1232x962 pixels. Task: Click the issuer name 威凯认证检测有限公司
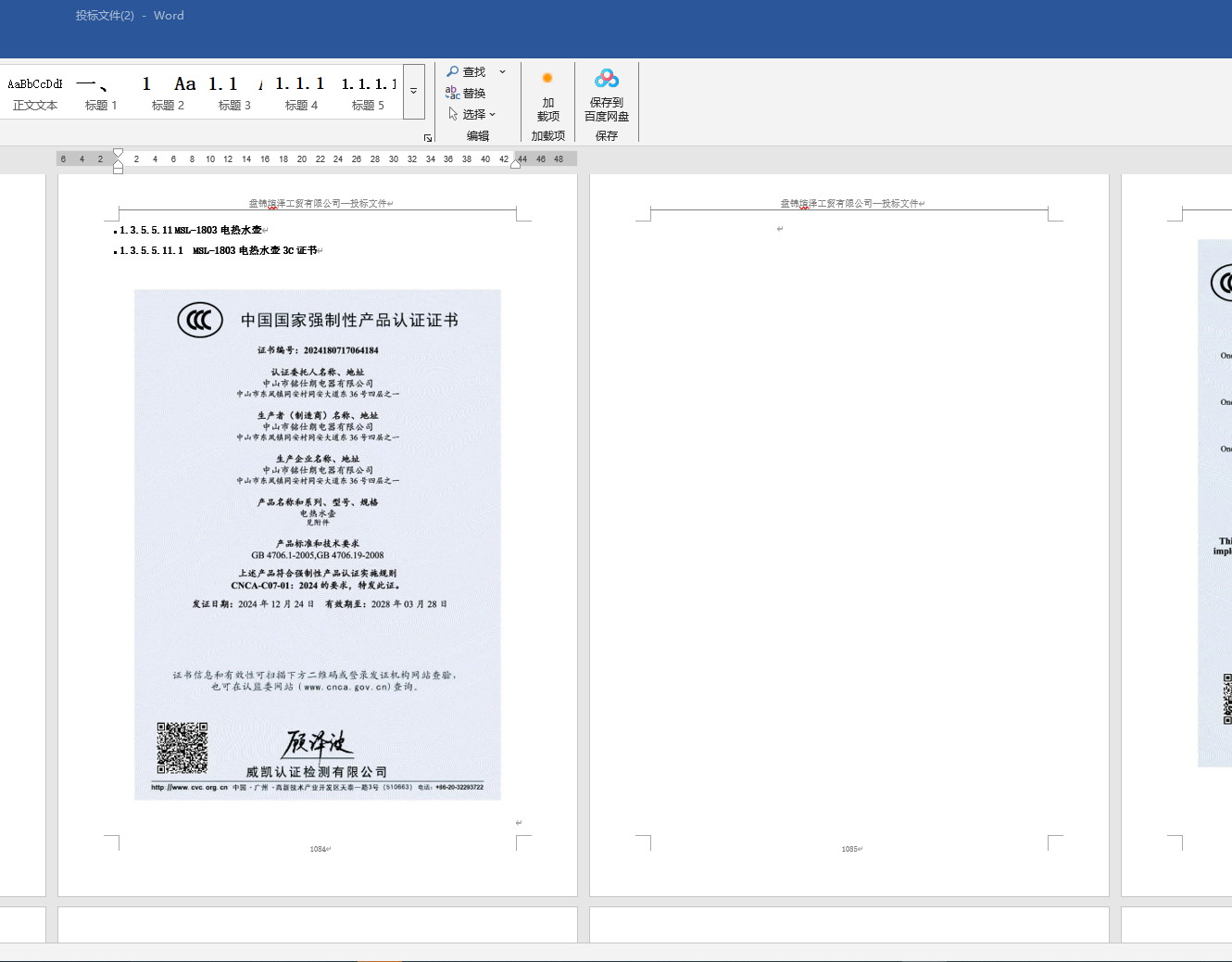click(317, 772)
